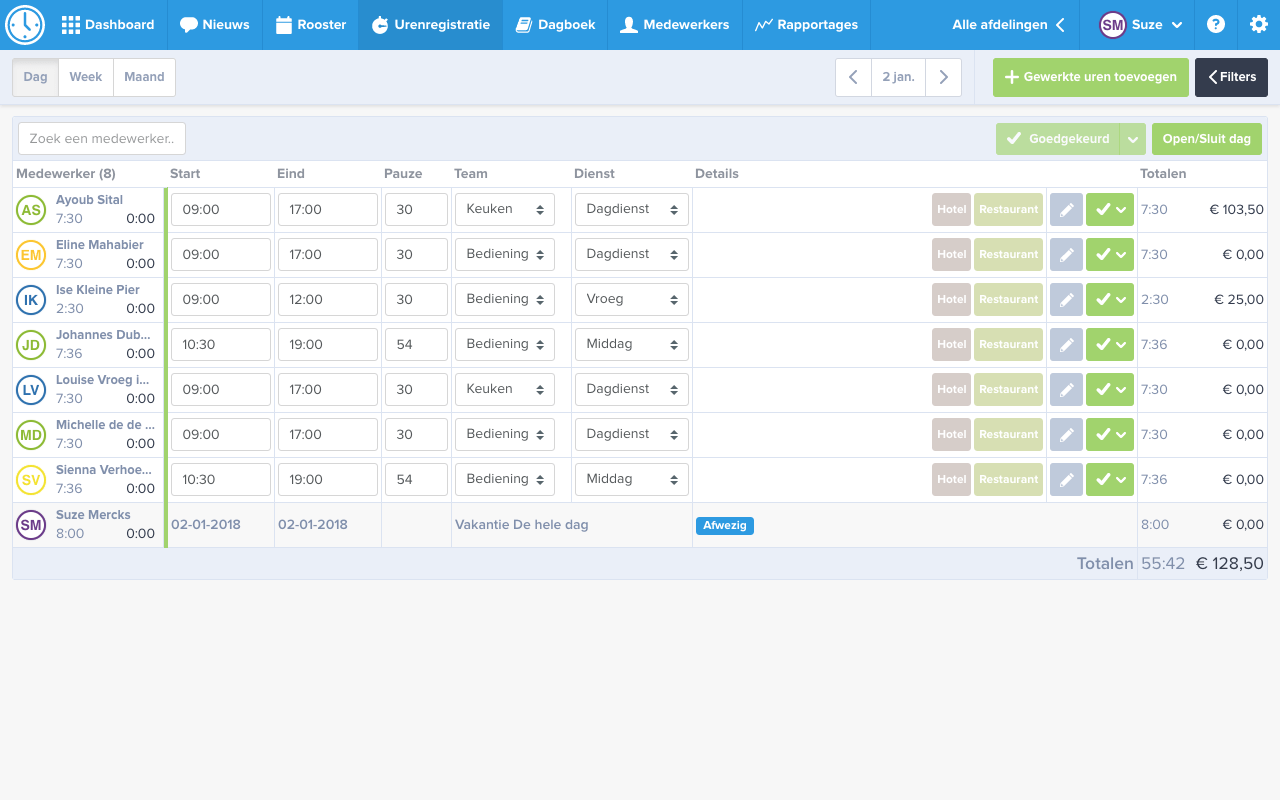Open the Nieuws menu
The width and height of the screenshot is (1280, 800).
coord(215,25)
